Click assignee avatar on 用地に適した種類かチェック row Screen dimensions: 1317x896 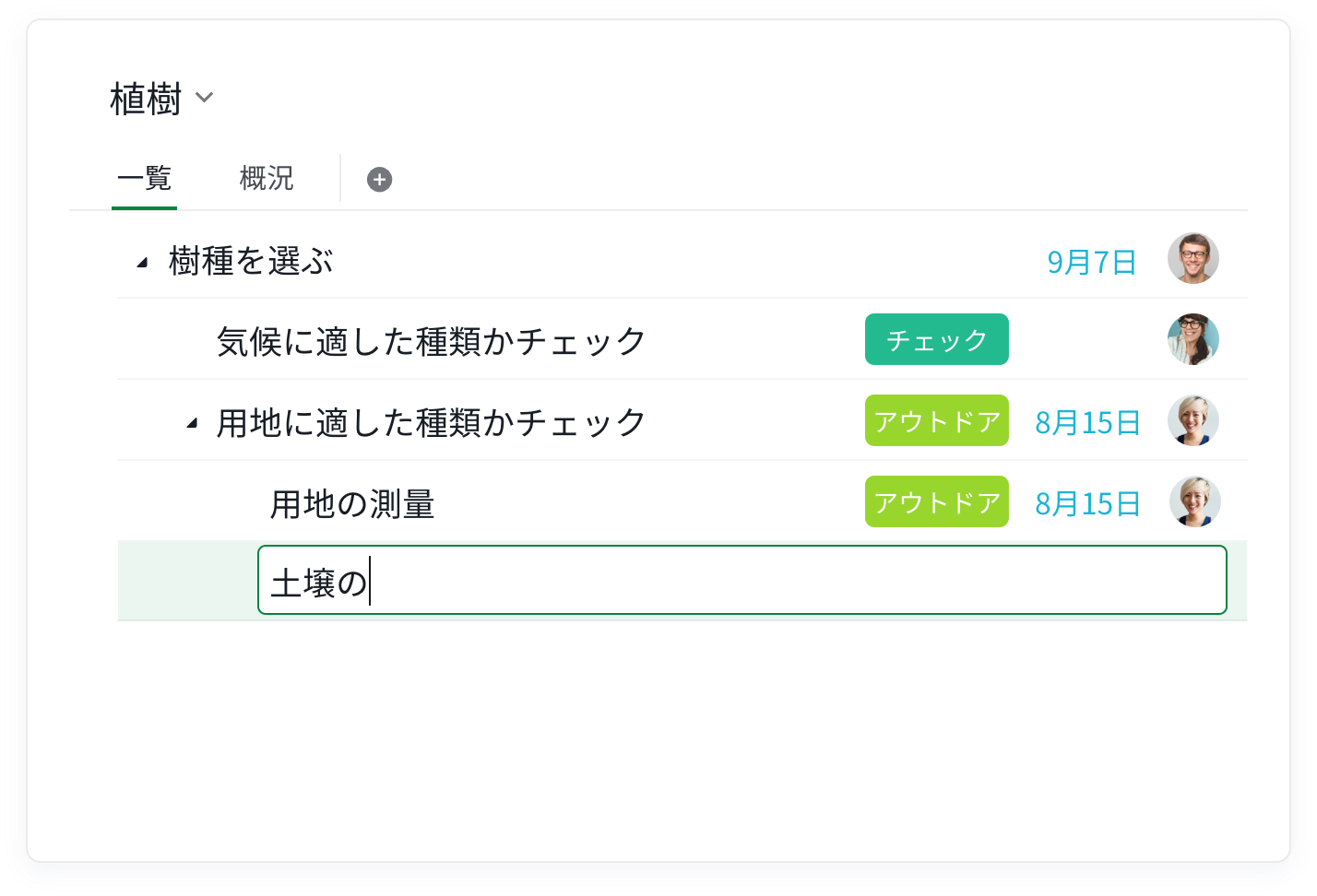point(1192,421)
